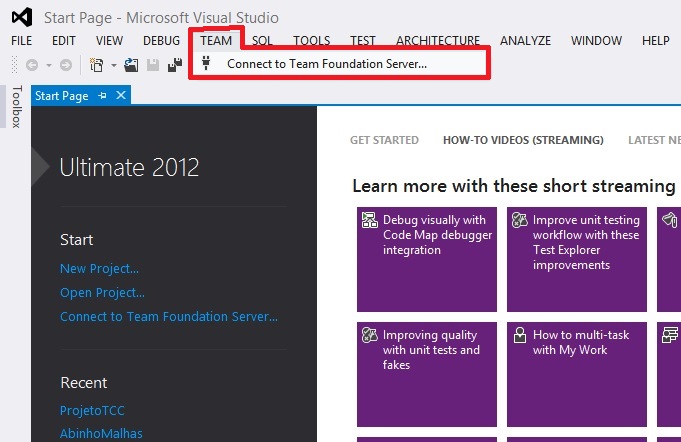Click the Test Explorer improvements tile icon

[519, 220]
